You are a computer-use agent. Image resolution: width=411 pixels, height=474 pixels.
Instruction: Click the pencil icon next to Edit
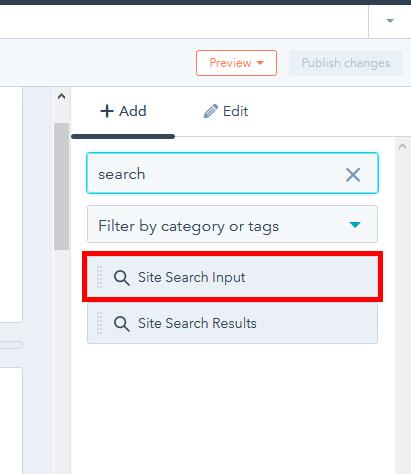point(211,111)
